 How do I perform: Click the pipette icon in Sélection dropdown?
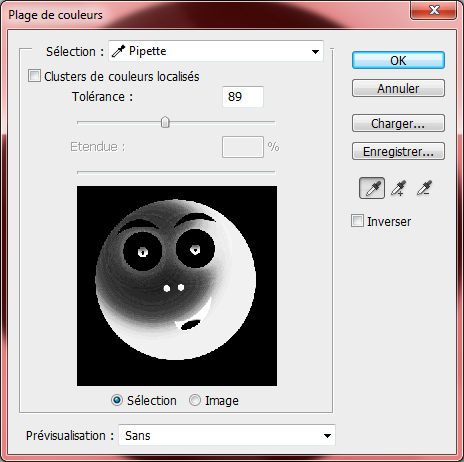tap(118, 51)
